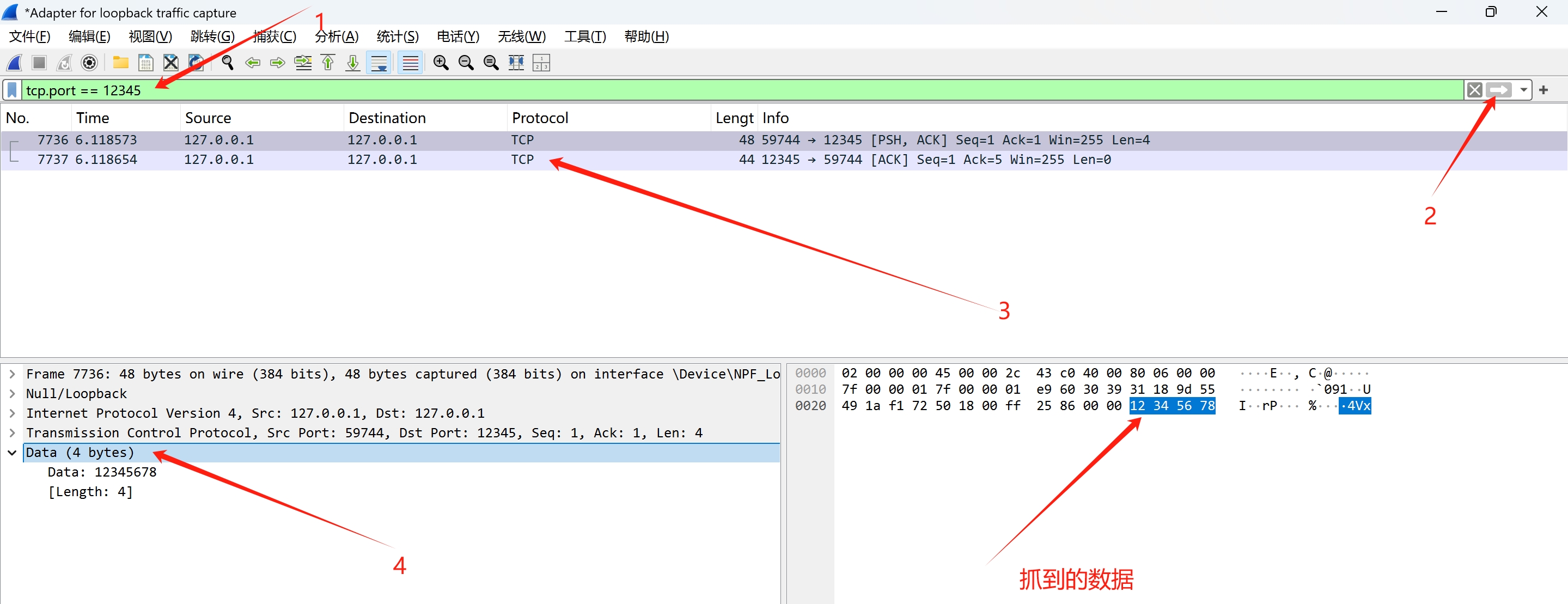This screenshot has width=1568, height=604.
Task: Click the Protocol column header
Action: click(540, 118)
